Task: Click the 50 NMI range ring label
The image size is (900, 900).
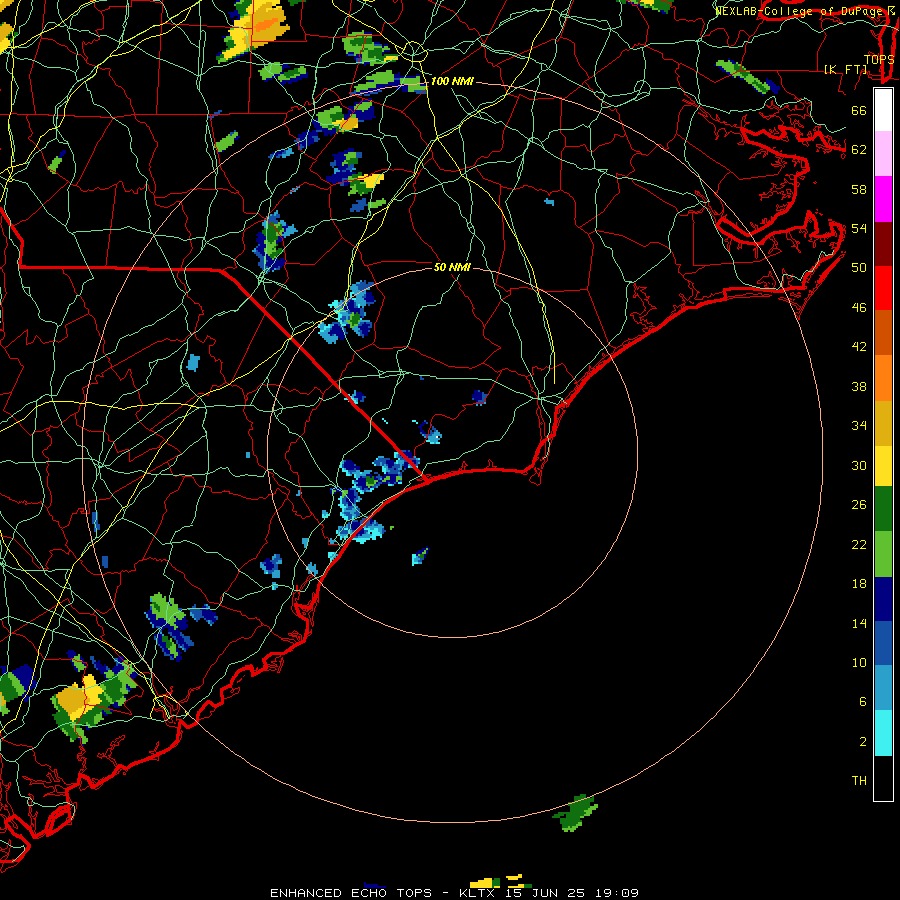Action: coord(452,267)
